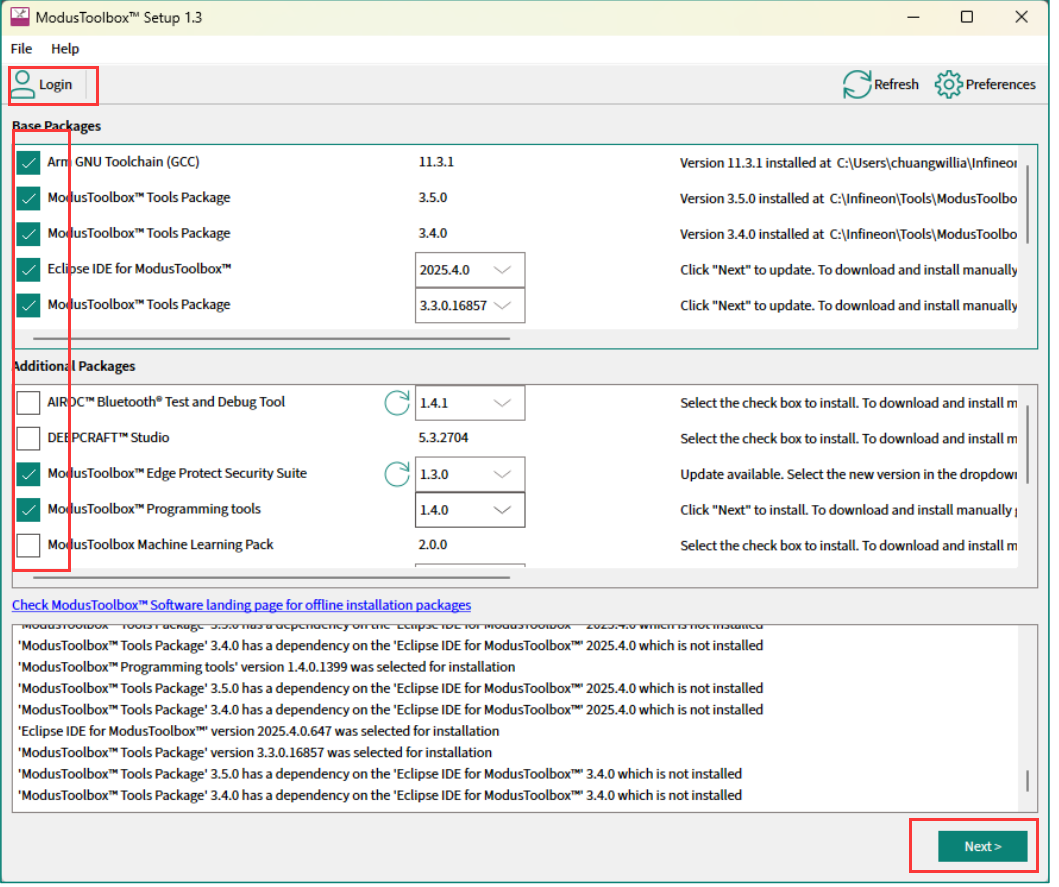1059x887 pixels.
Task: Click the update icon beside Edge Protect Security Suite
Action: [399, 476]
